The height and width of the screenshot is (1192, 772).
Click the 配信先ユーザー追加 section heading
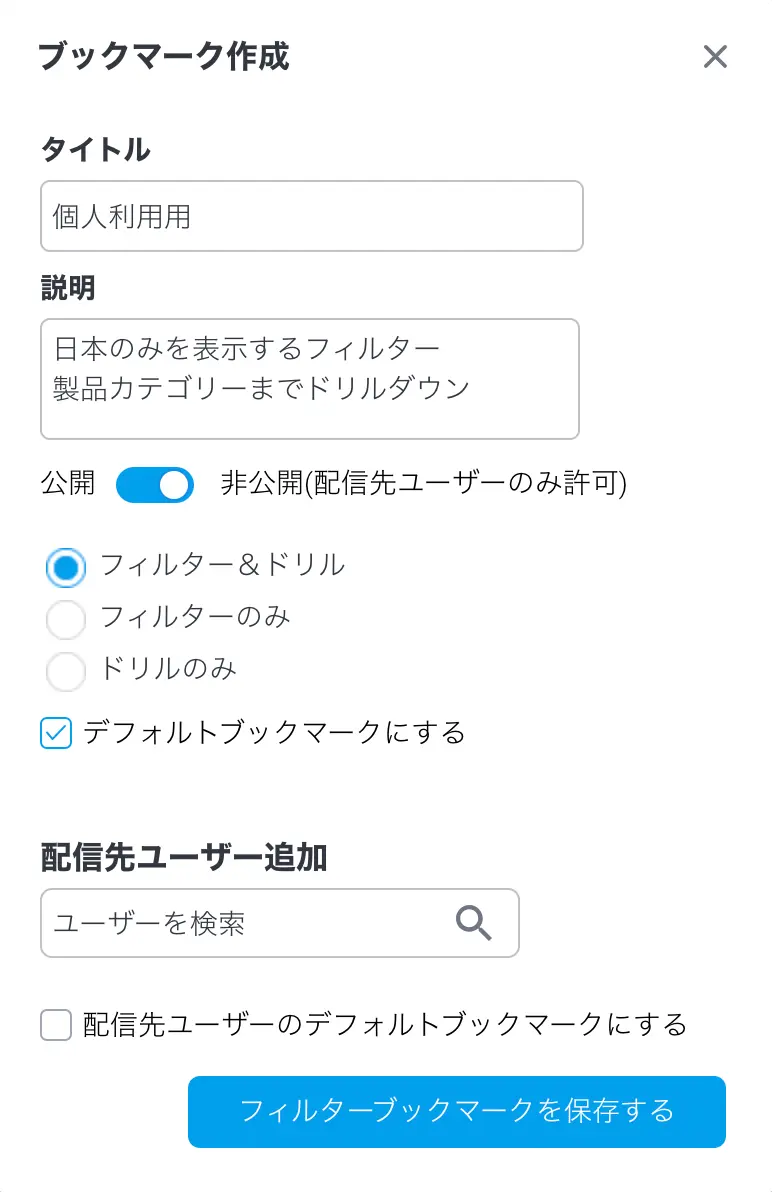[184, 857]
